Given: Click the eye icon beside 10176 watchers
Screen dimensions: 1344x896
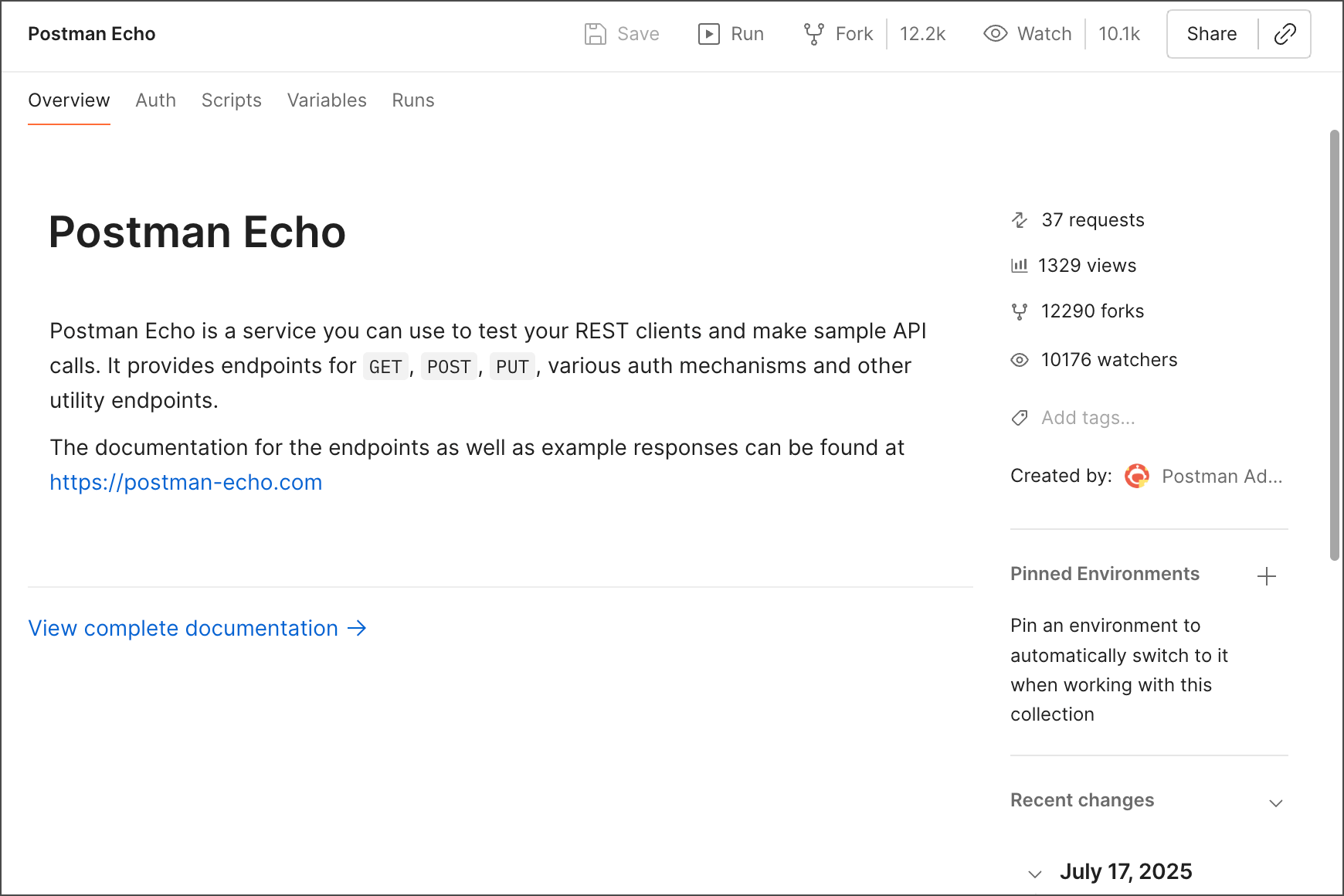Looking at the screenshot, I should click(x=1020, y=360).
